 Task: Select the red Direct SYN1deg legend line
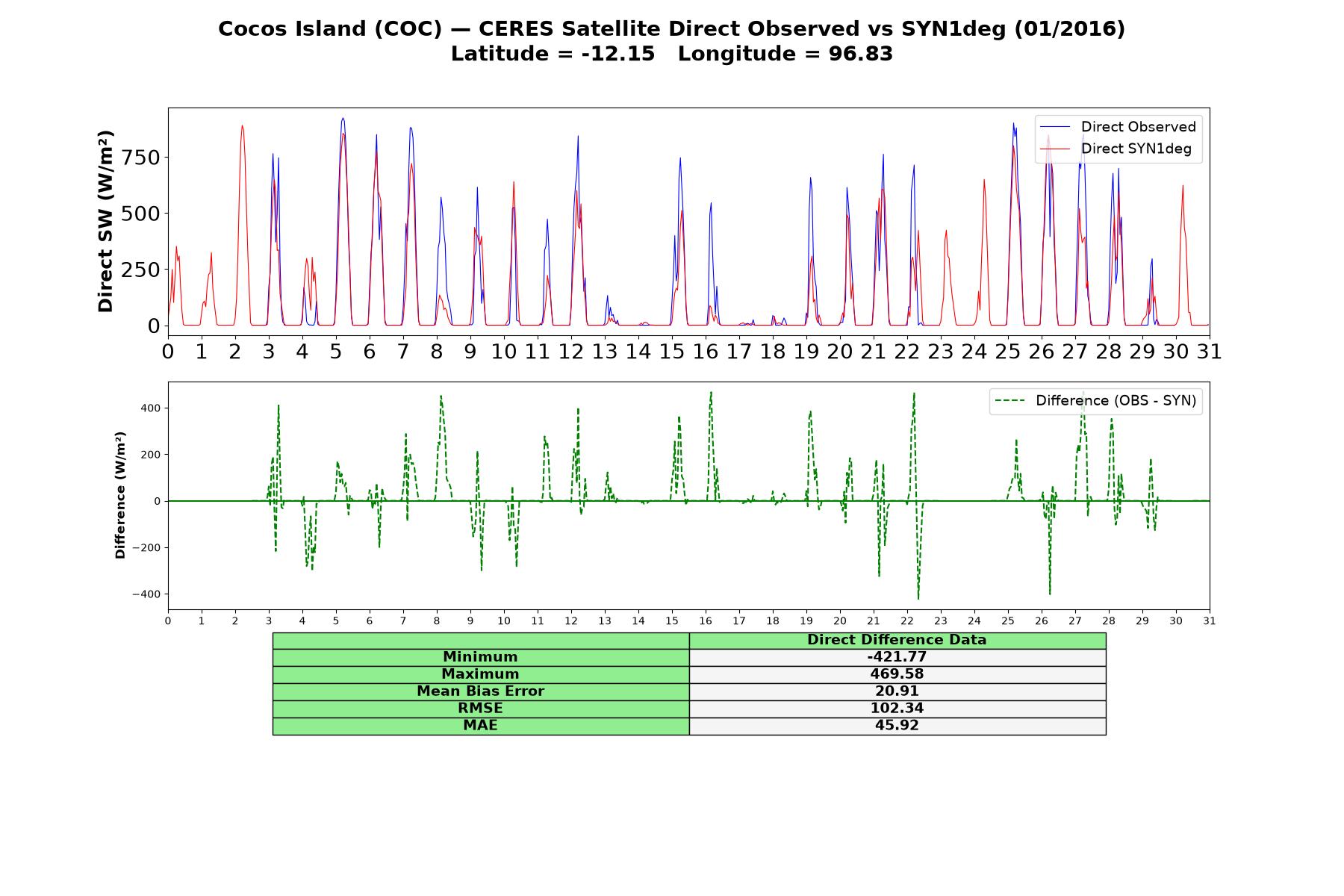tap(1056, 149)
